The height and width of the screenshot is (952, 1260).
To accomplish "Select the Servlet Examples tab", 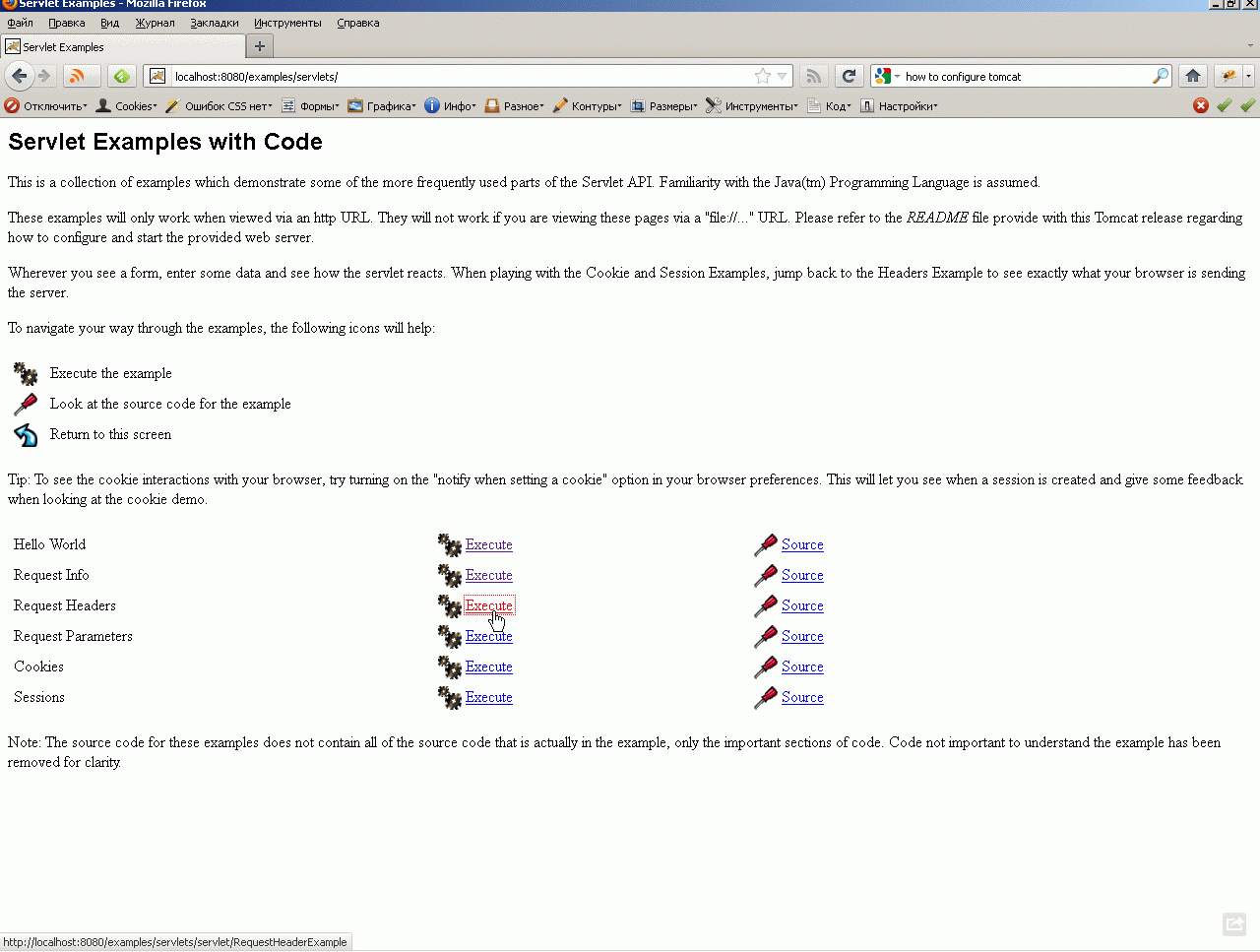I will (123, 46).
